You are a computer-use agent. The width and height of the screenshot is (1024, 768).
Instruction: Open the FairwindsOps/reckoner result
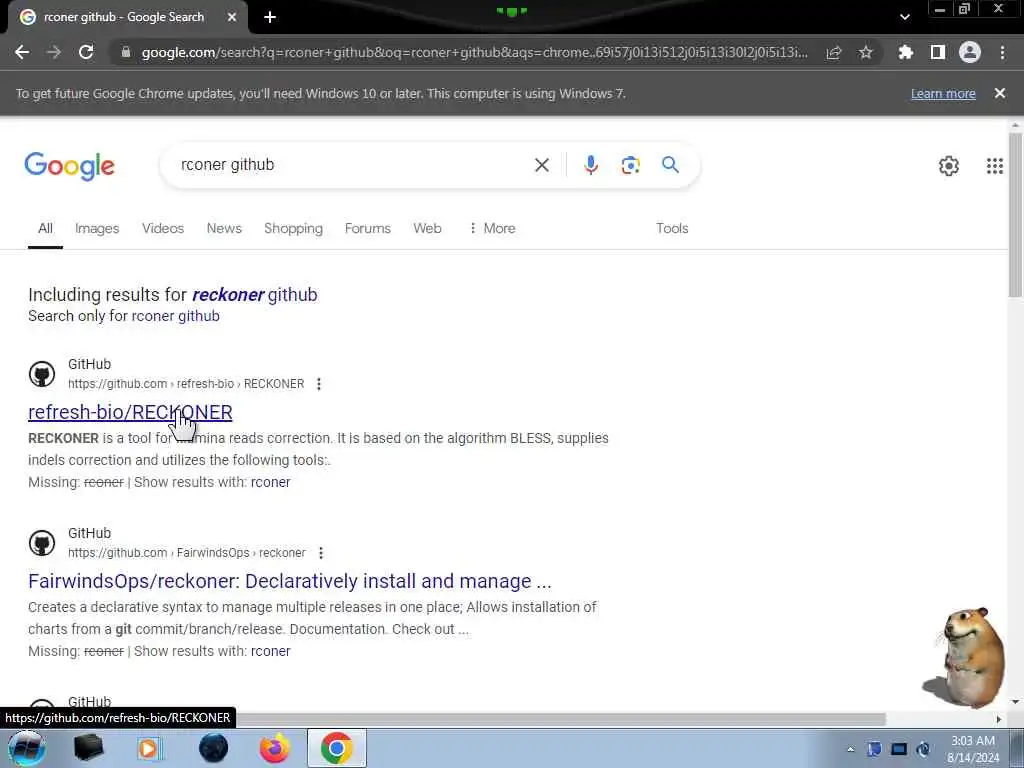pos(289,581)
